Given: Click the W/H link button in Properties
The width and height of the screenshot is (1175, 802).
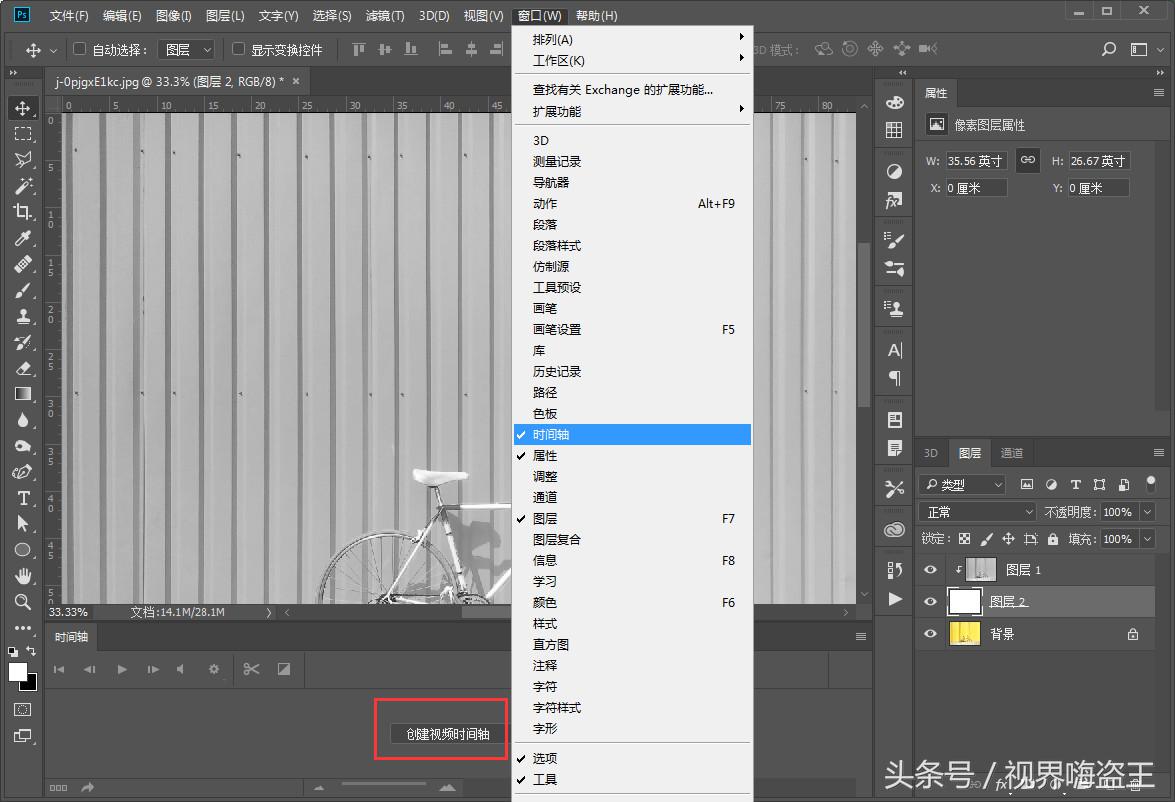Looking at the screenshot, I should point(1027,159).
